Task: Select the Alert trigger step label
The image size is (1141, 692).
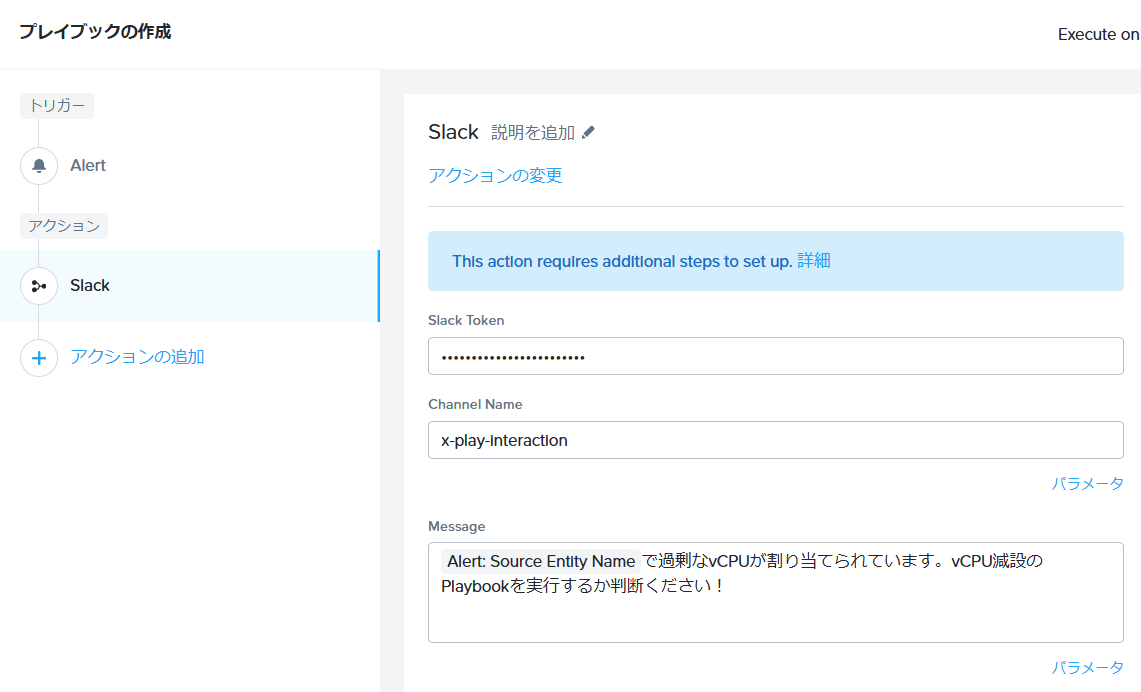Action: [x=88, y=166]
